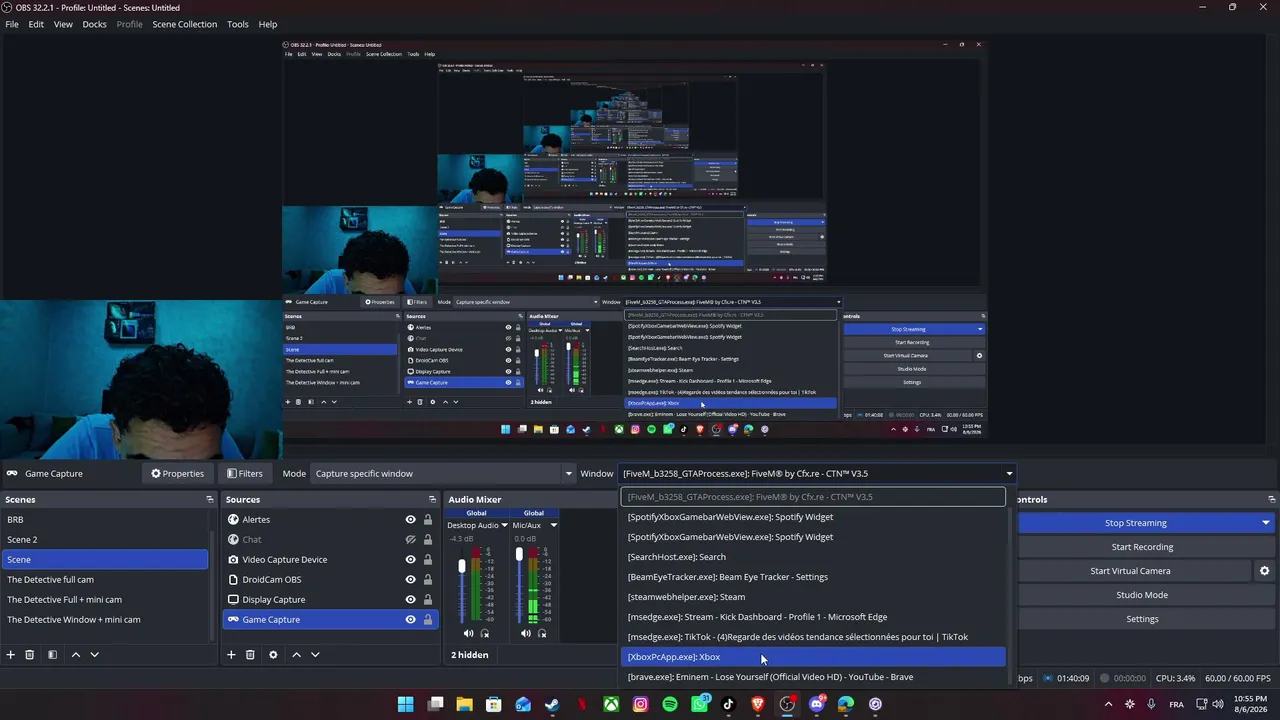Open Steam from the taskbar

point(552,704)
